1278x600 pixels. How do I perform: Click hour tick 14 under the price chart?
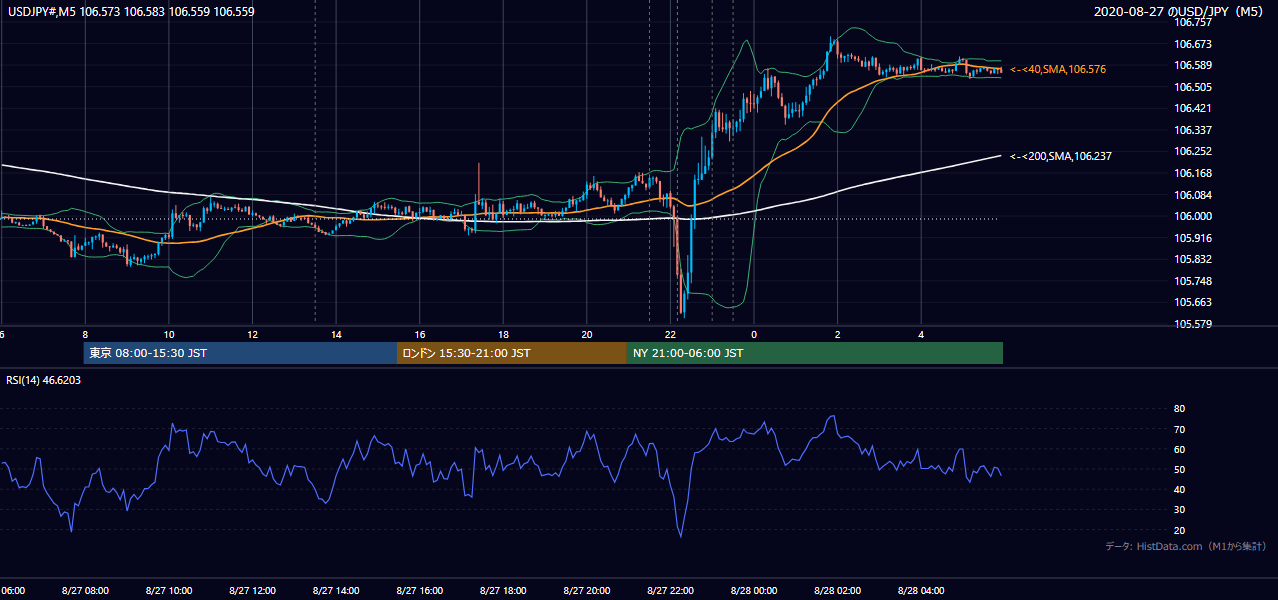click(337, 335)
